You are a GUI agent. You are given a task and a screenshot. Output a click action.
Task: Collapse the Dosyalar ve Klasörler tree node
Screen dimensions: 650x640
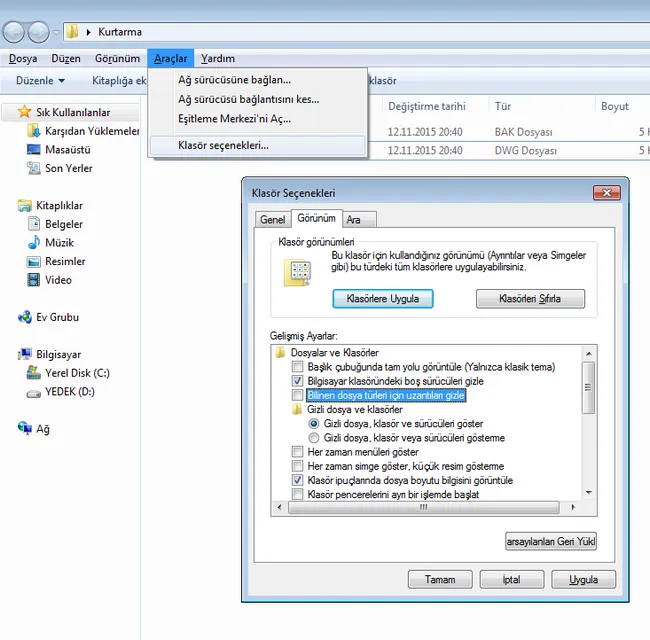click(279, 353)
